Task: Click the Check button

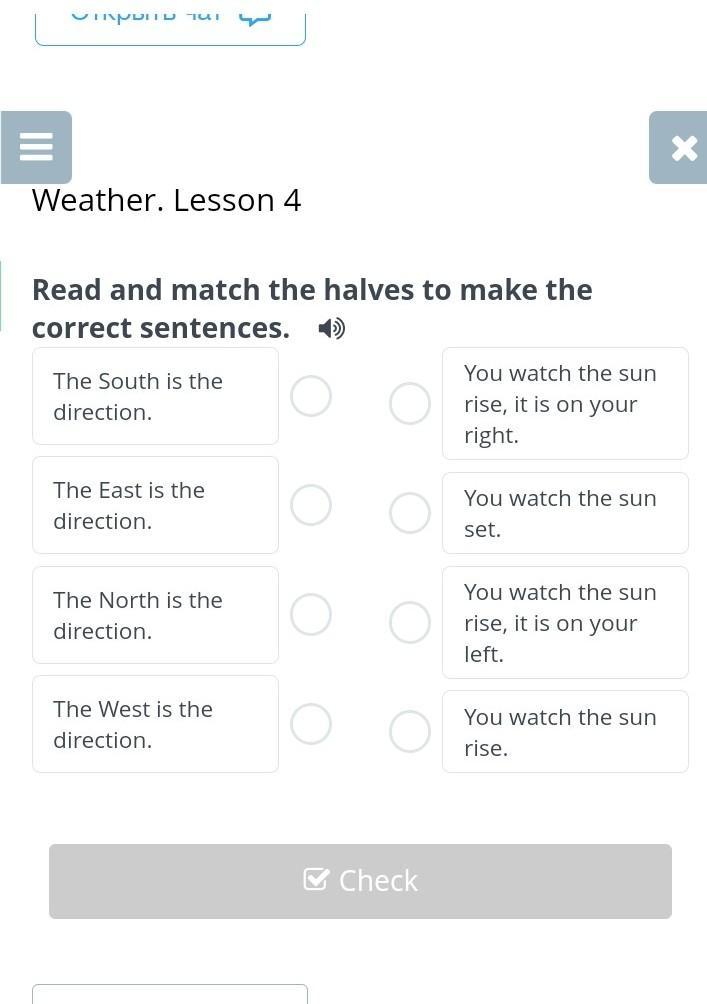Action: tap(360, 881)
